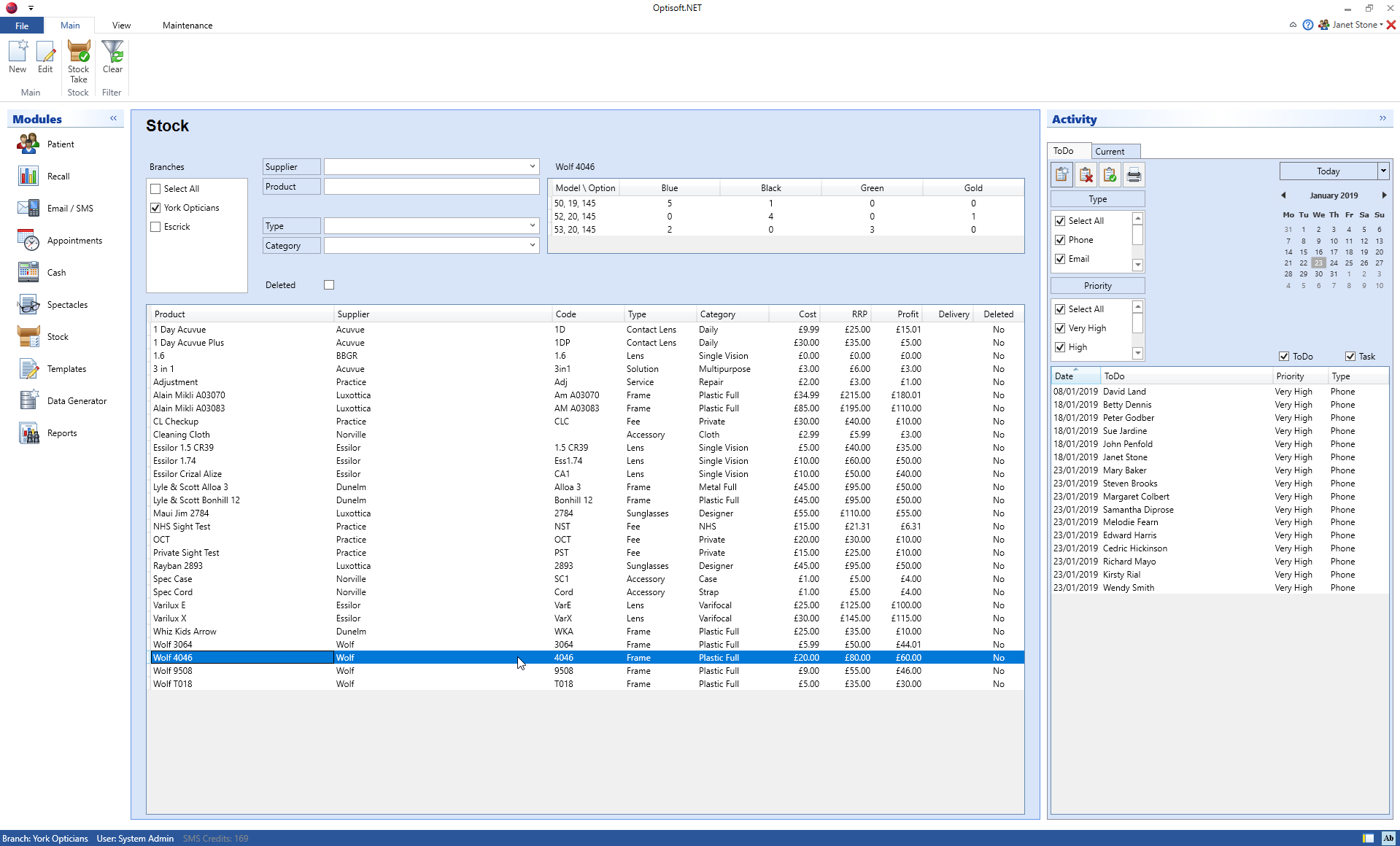Open the Category filter dropdown

531,245
